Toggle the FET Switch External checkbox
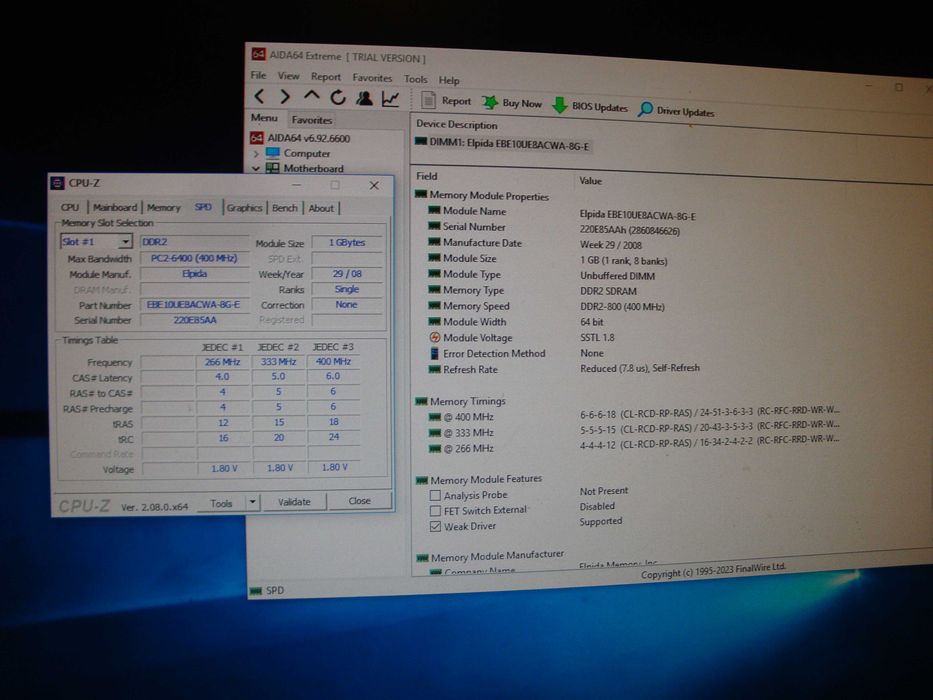 [x=436, y=511]
